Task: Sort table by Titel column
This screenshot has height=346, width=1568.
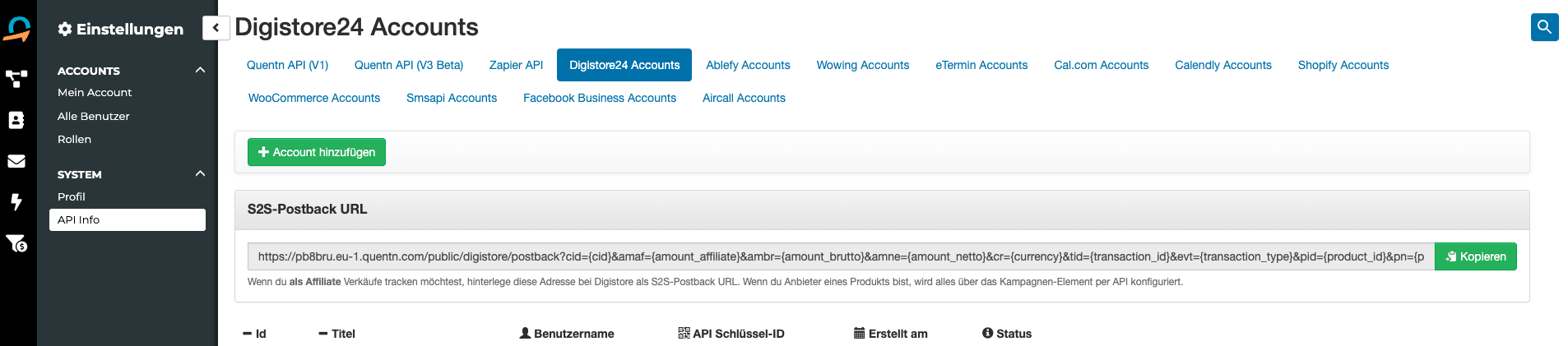Action: (337, 334)
